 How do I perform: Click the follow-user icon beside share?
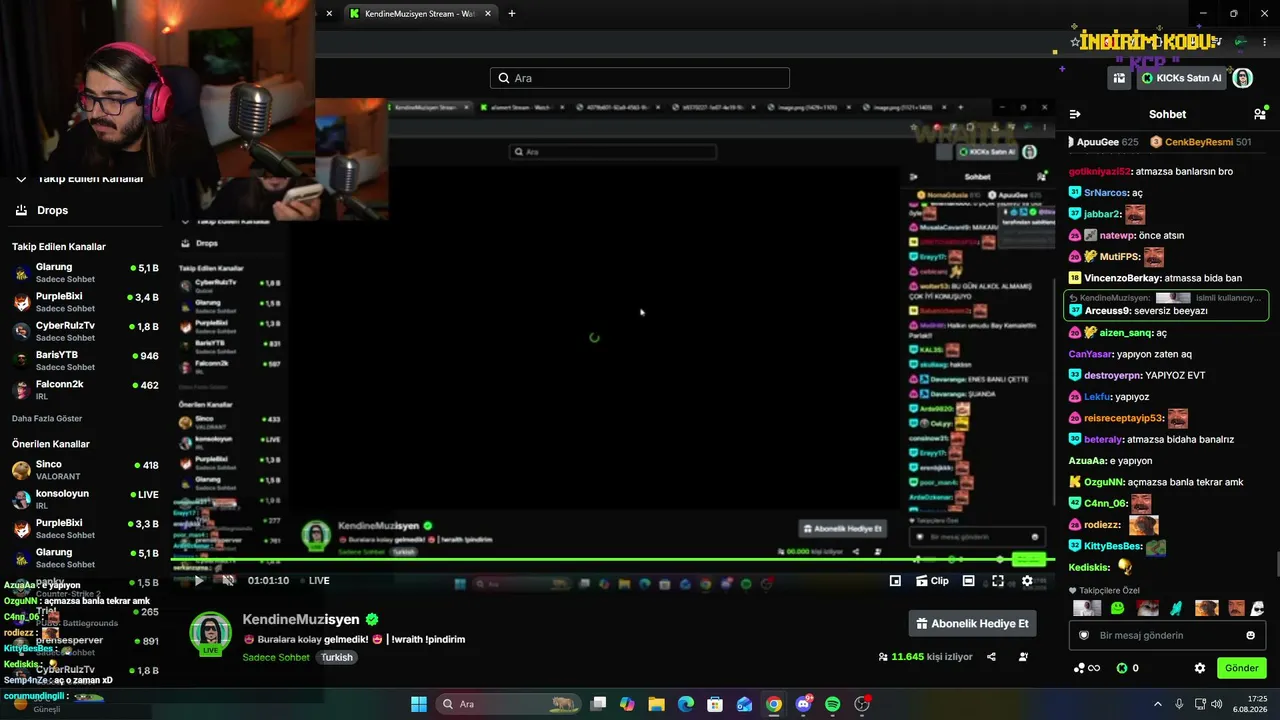1023,657
